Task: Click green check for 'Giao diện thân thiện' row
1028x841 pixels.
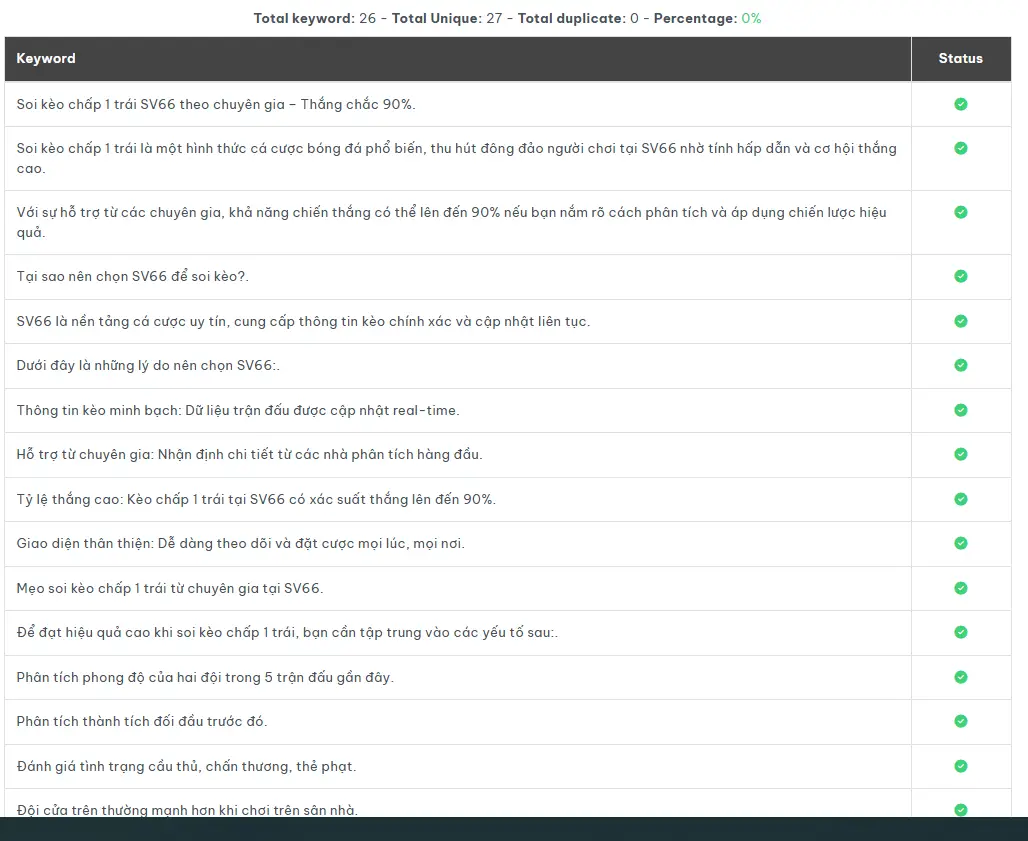Action: [x=960, y=543]
